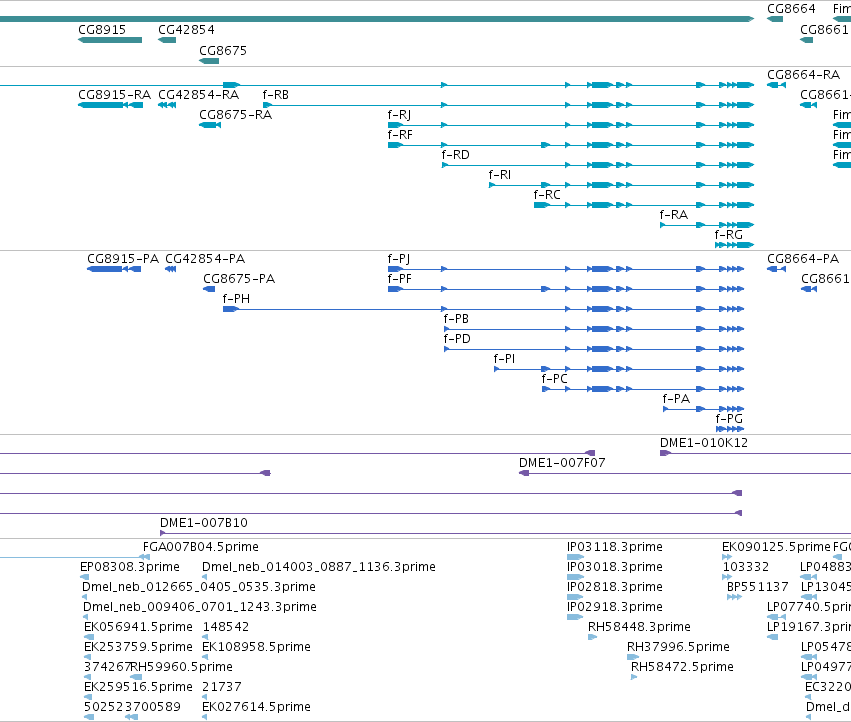Click protein f-PF label

[x=399, y=279]
